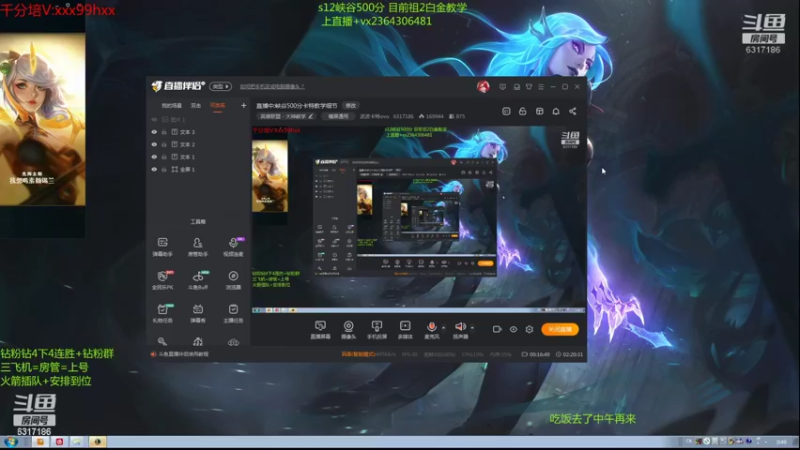Switch to the 我的场景 tab
This screenshot has width=800, height=450.
click(x=171, y=106)
